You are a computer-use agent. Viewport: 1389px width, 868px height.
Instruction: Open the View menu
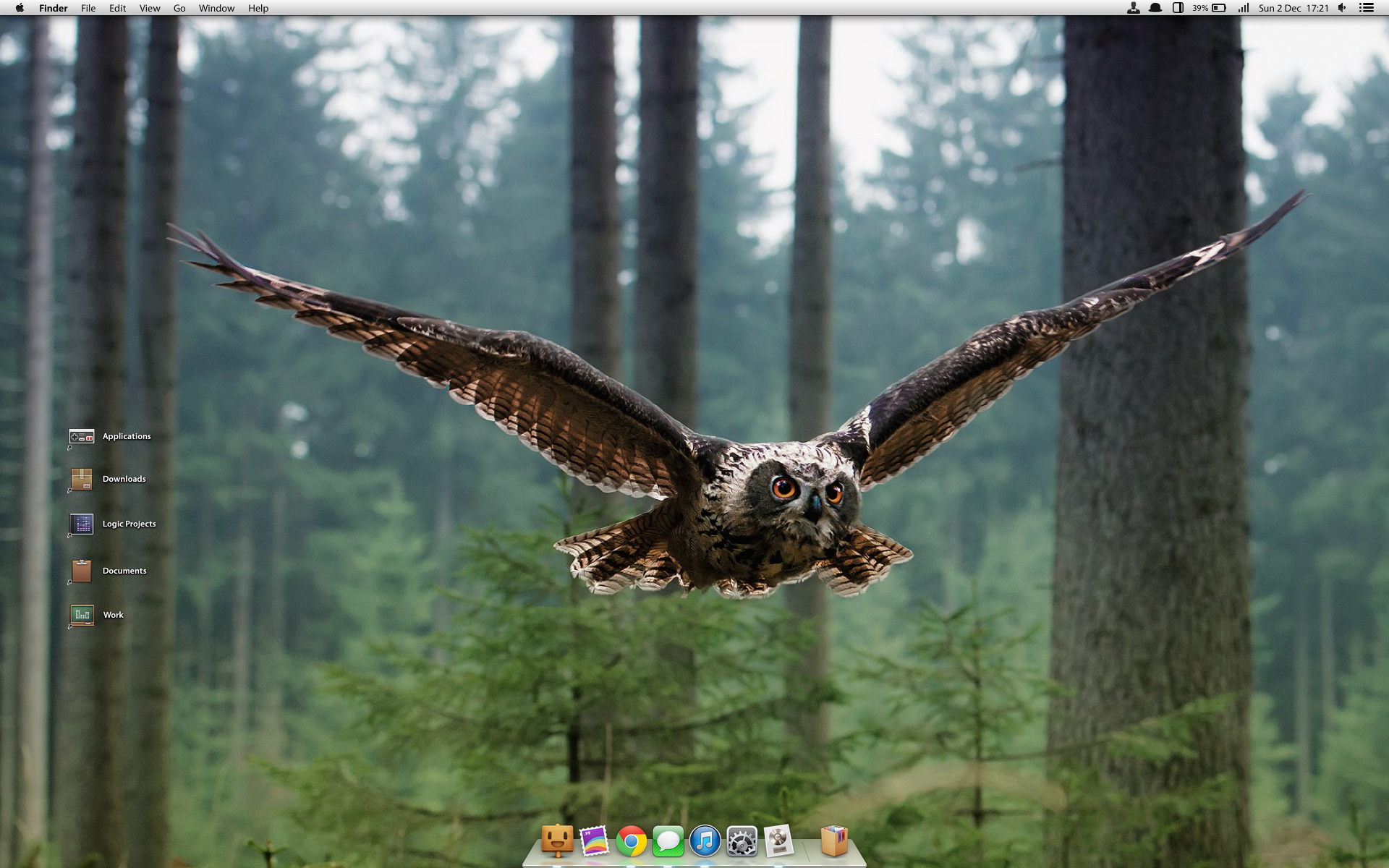[x=150, y=8]
